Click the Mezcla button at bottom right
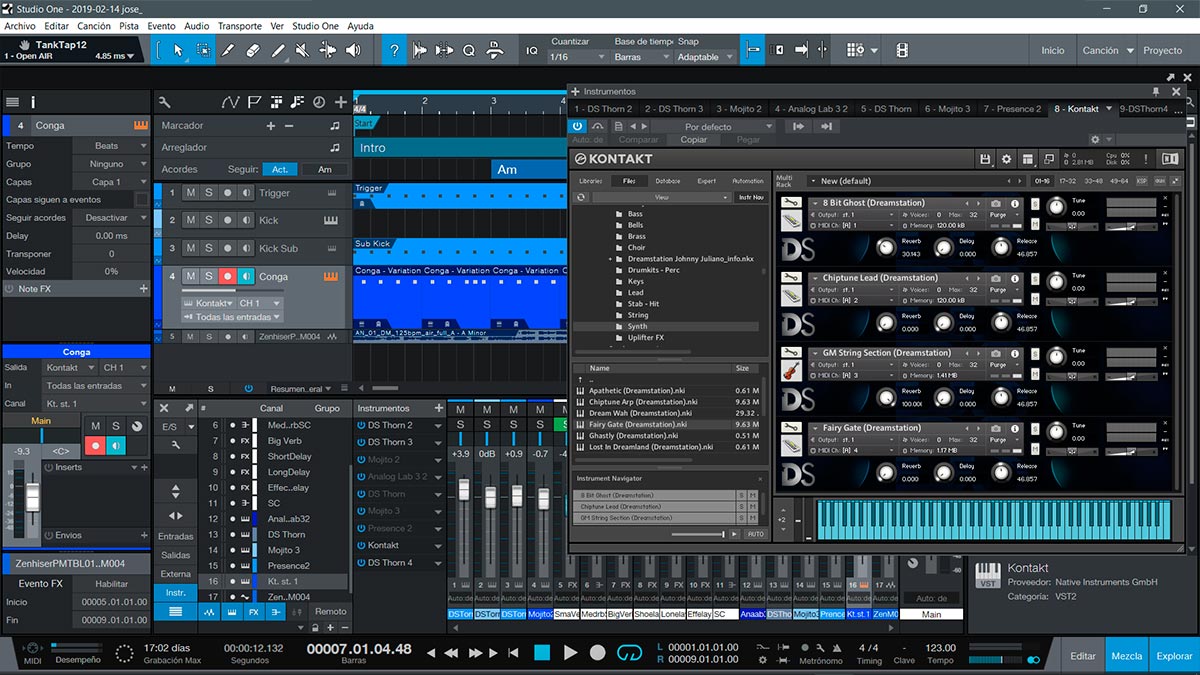This screenshot has width=1200, height=675. (1127, 656)
